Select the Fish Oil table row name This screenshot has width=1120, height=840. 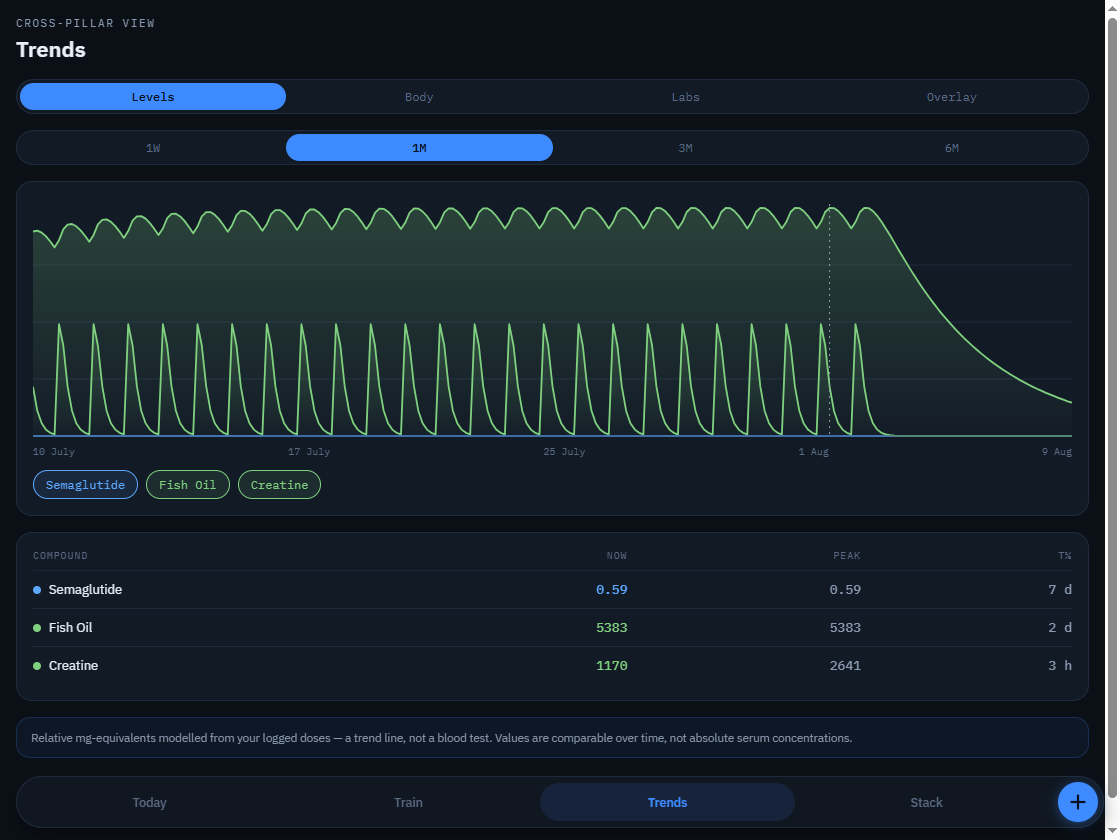coord(70,627)
